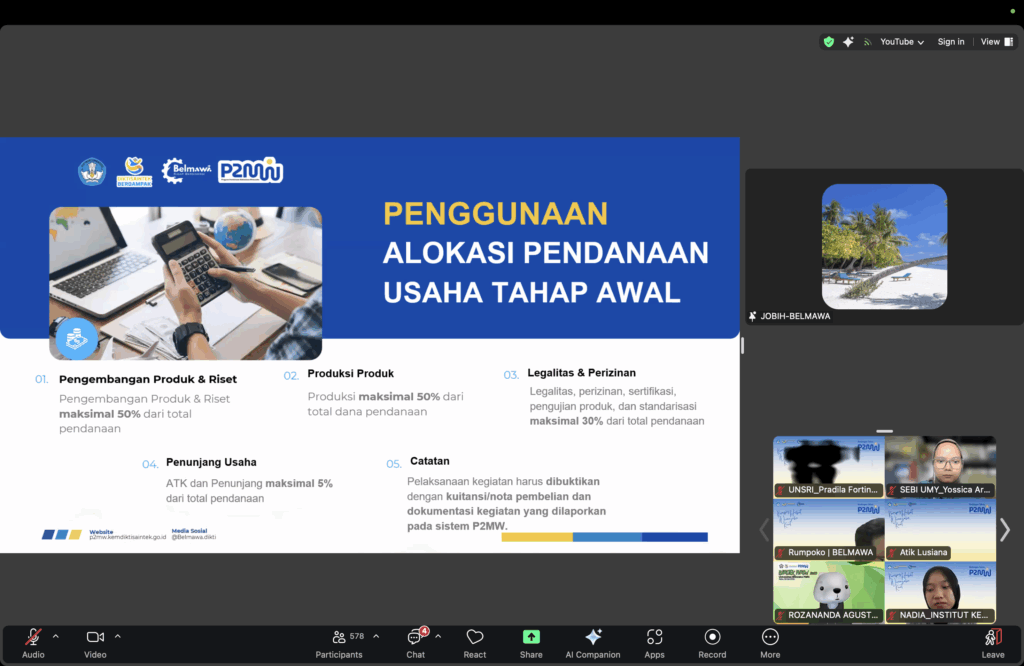Click the pin icon next to JOBIH-BELMAWA
Screen dimensions: 1024x666
(x=752, y=316)
